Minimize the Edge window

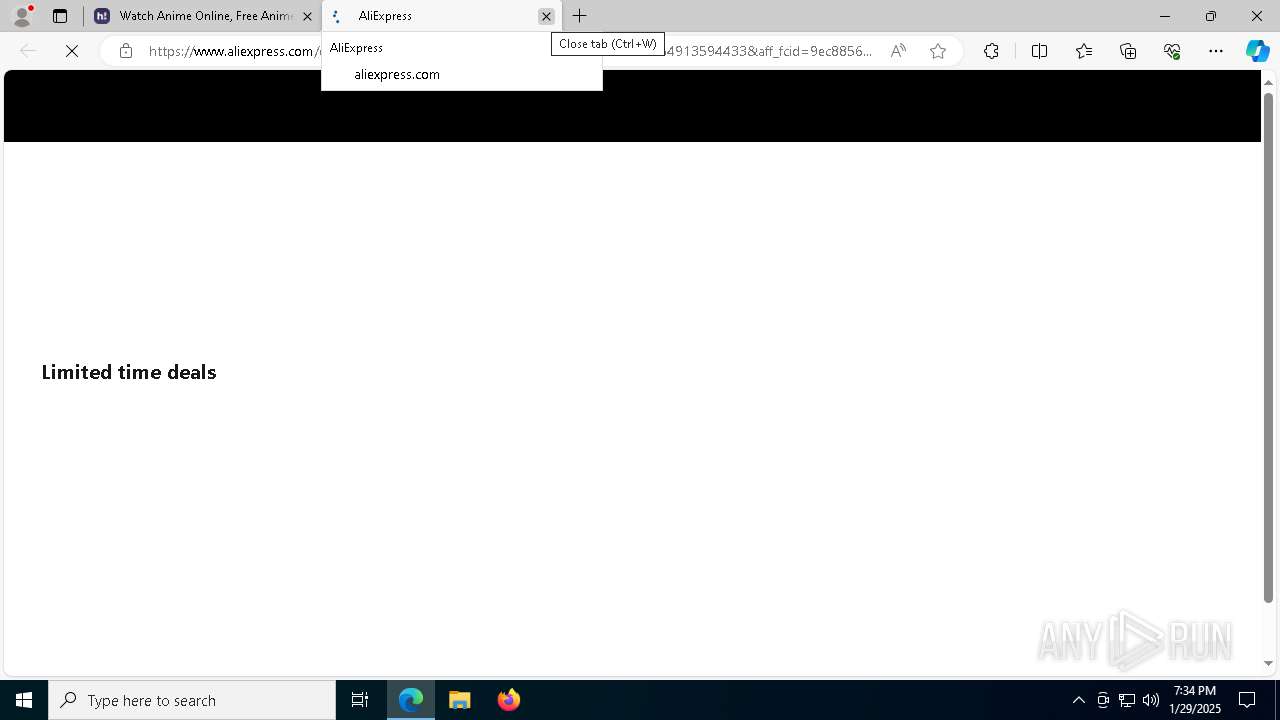click(1165, 16)
